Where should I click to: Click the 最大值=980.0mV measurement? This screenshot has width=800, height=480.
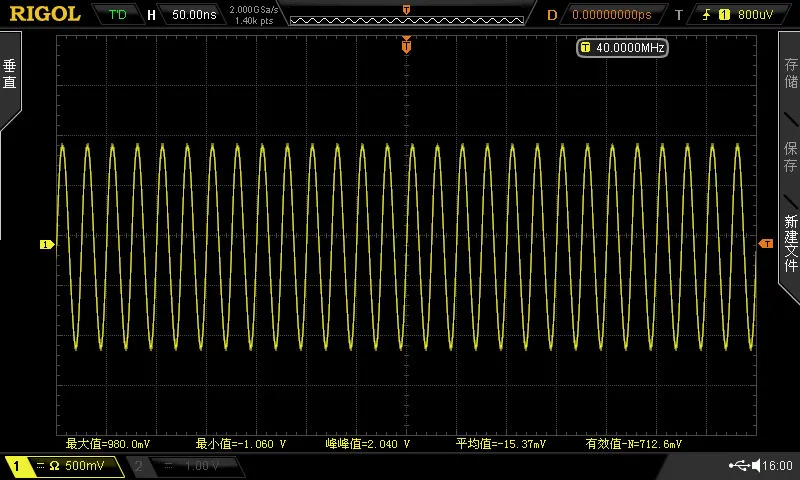[108, 444]
